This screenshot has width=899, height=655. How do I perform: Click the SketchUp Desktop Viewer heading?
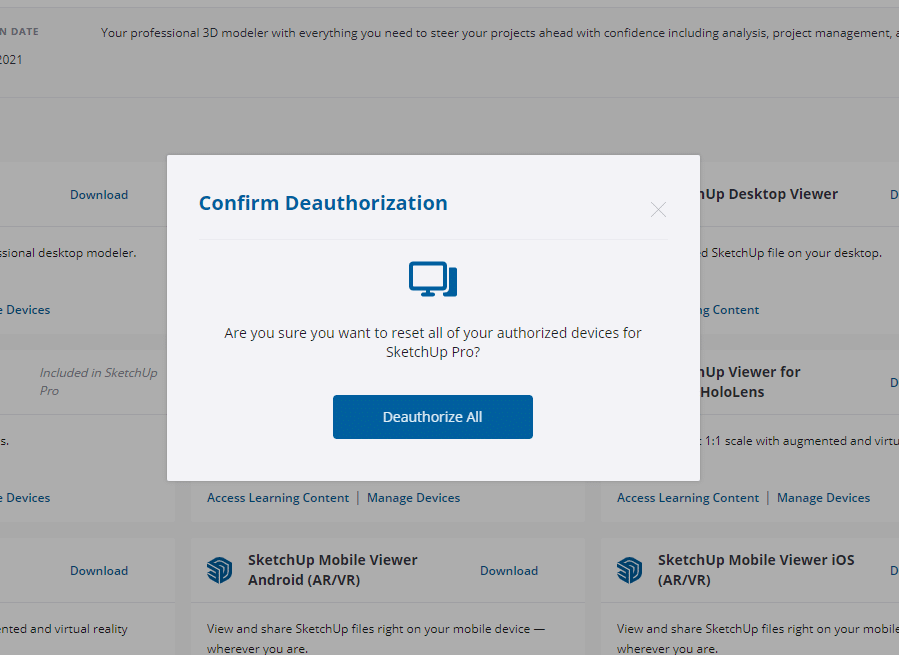tap(769, 194)
